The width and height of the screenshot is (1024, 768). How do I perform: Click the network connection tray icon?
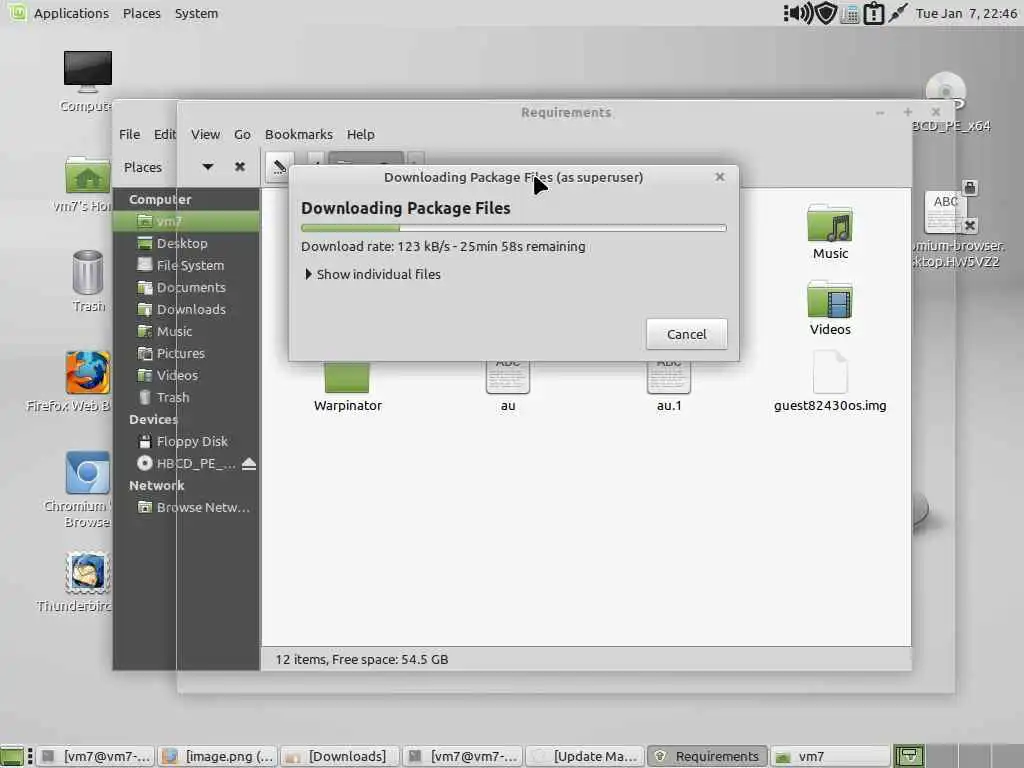tap(898, 13)
